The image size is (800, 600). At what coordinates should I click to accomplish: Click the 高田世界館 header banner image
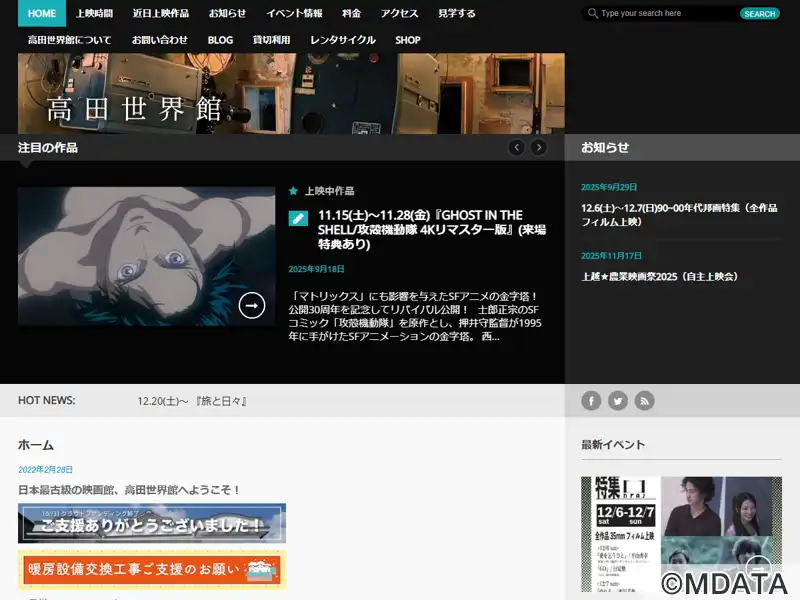click(x=291, y=93)
